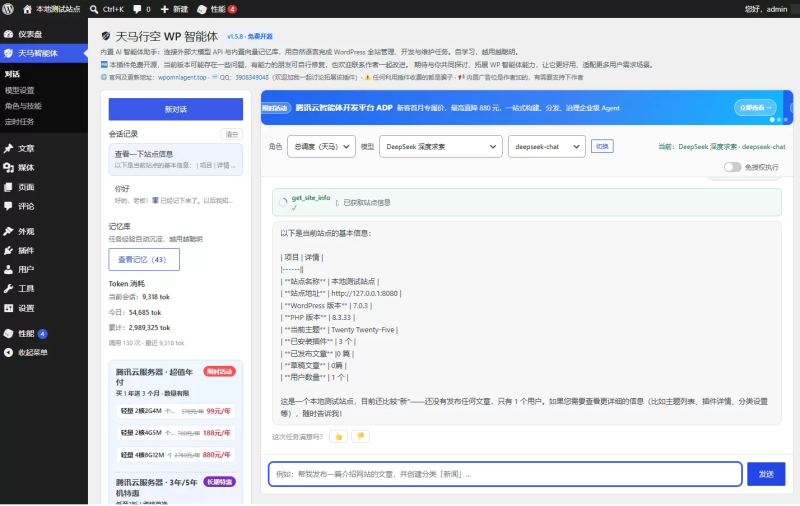Open 查看记忆 (43) button
Screen dimensions: 800x506
144,260
